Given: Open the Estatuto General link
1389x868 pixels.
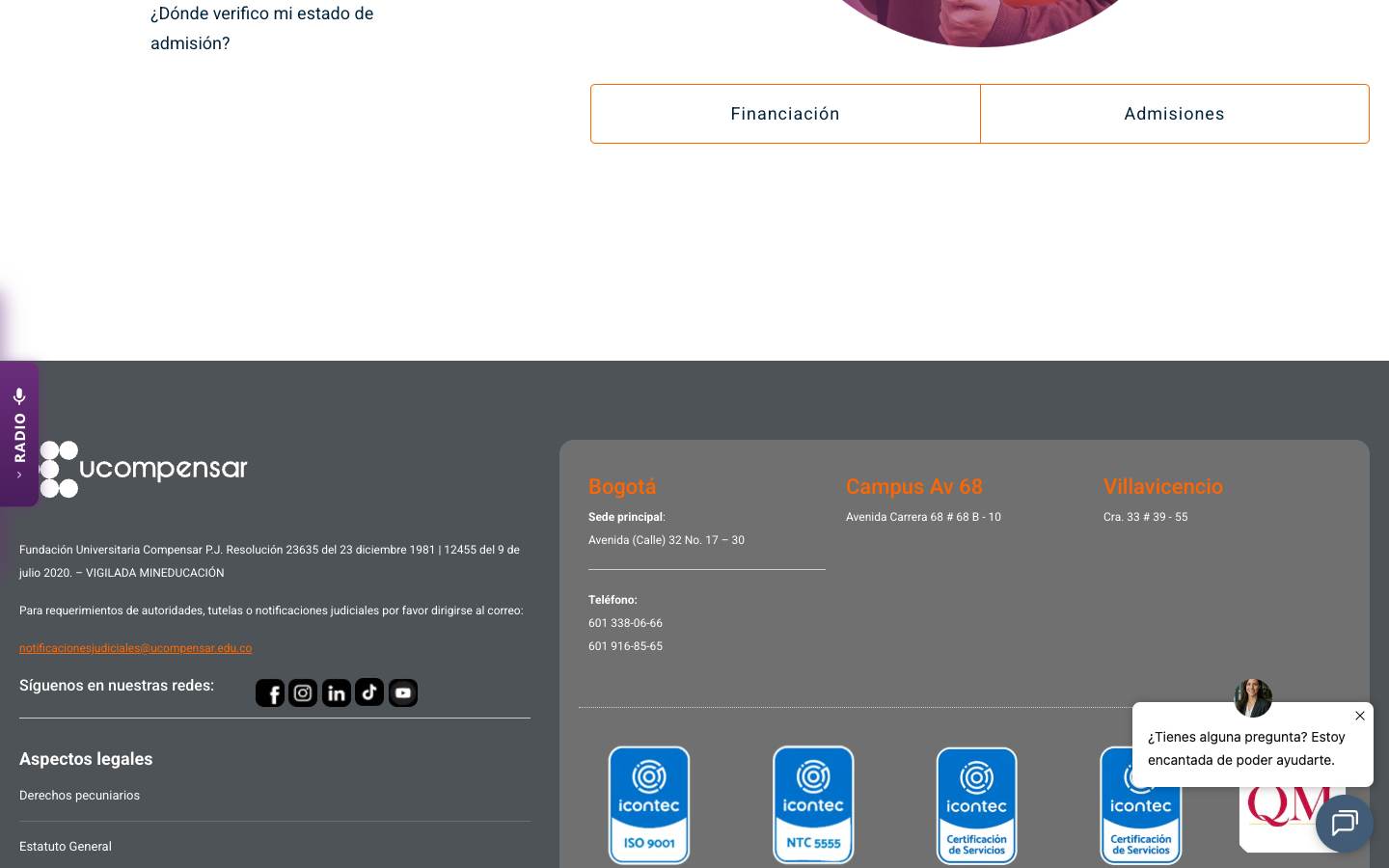Looking at the screenshot, I should click(66, 847).
